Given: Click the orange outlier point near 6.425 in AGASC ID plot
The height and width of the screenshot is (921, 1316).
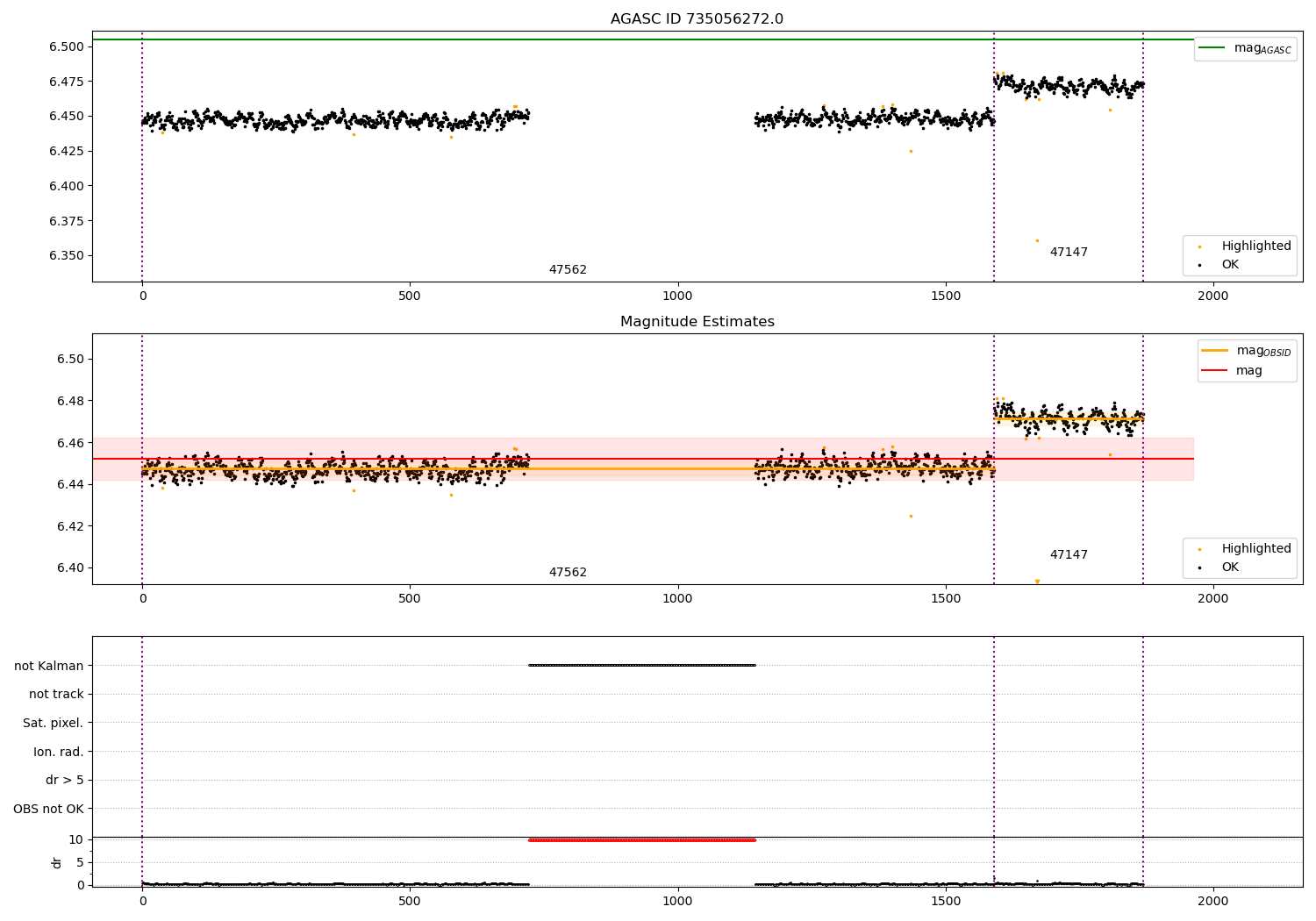Looking at the screenshot, I should (911, 151).
